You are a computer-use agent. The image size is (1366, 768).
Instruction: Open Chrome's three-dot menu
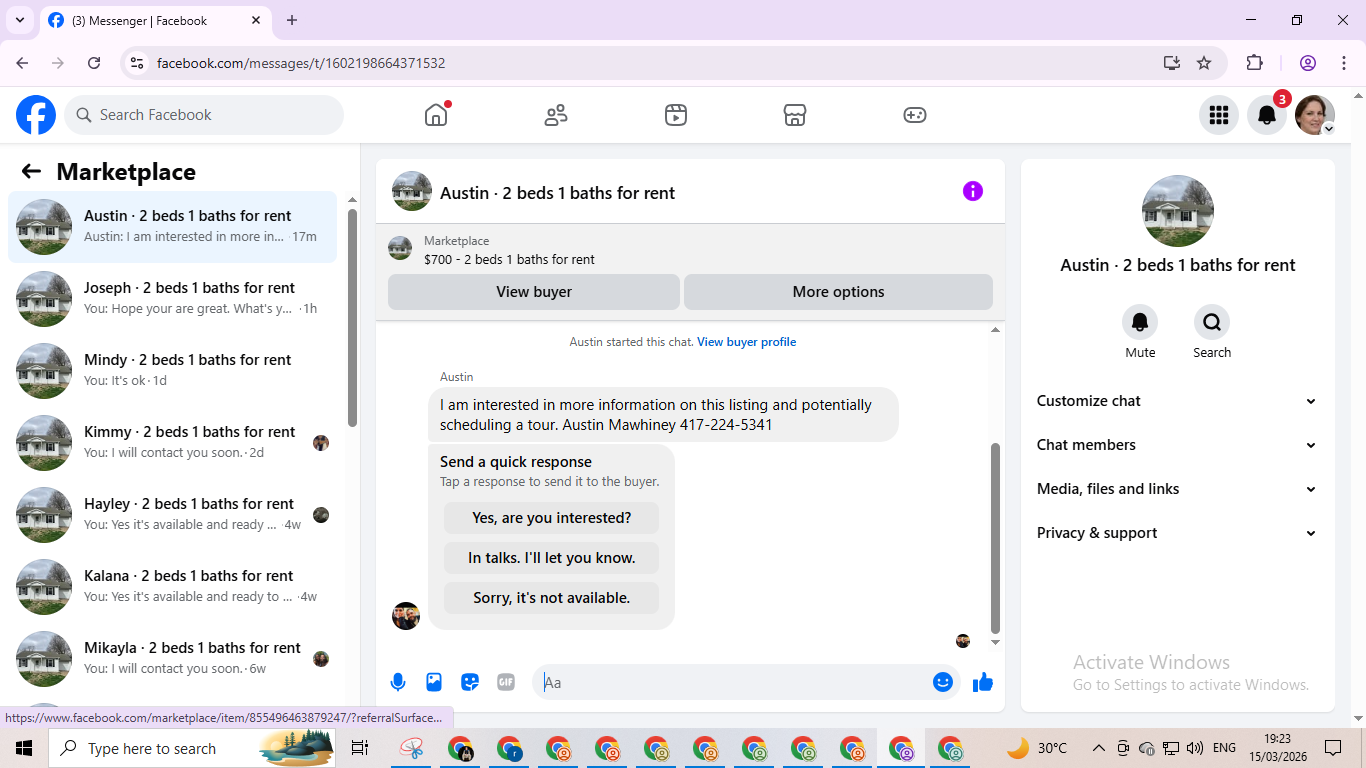click(1342, 63)
